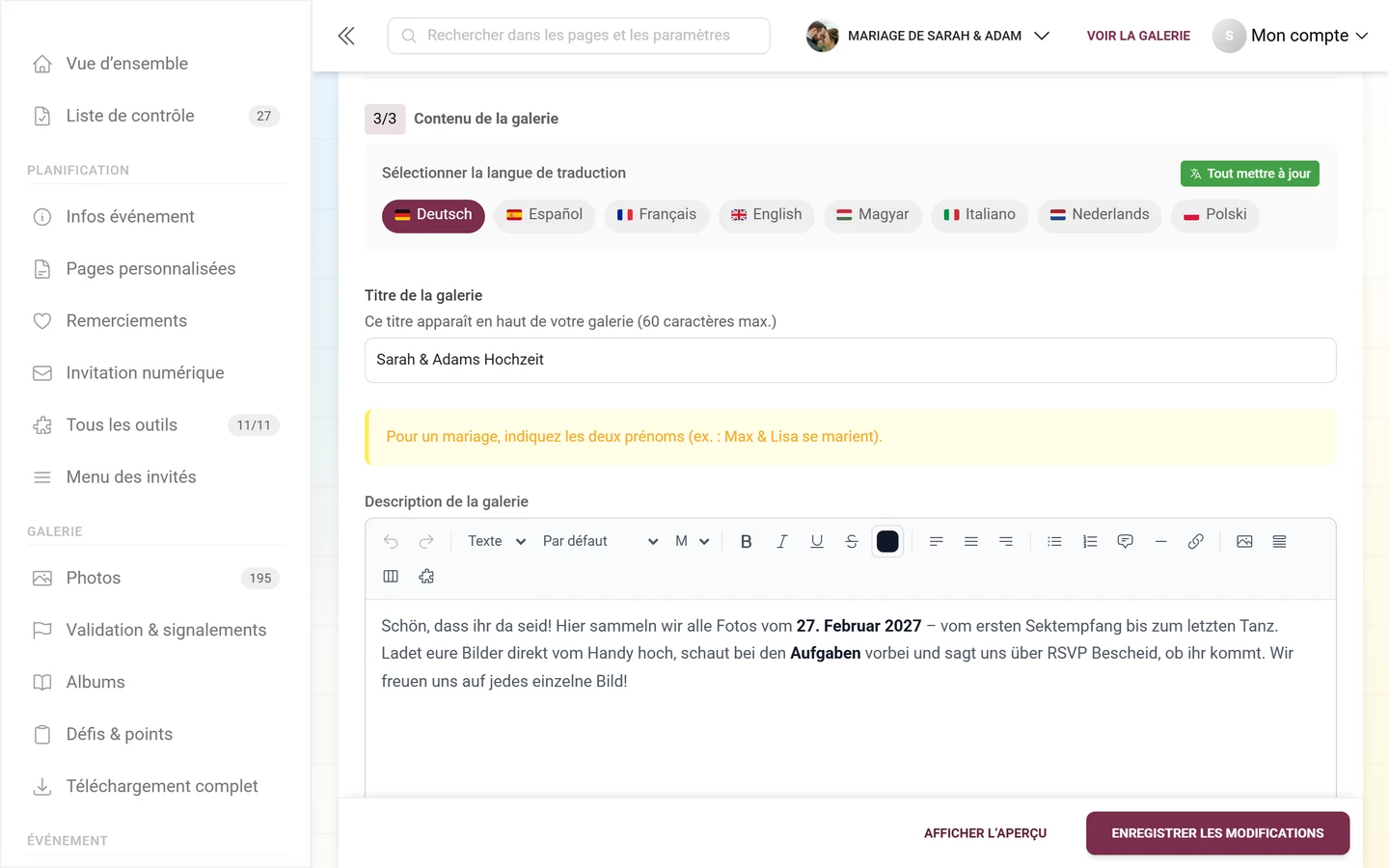Click the puzzle-piece icon in the editor toolbar
The width and height of the screenshot is (1389, 868).
coord(426,577)
